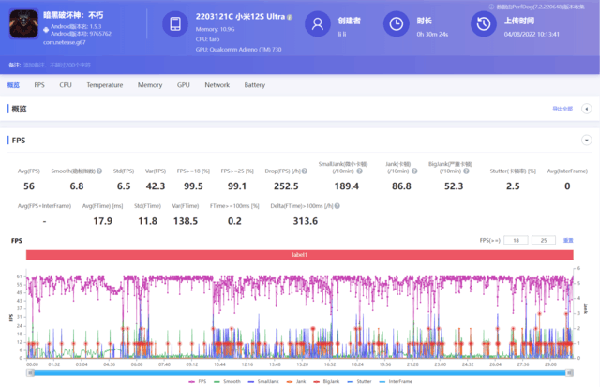The image size is (600, 387).
Task: Open the help icon next to Jank(/10min)
Action: coord(414,171)
